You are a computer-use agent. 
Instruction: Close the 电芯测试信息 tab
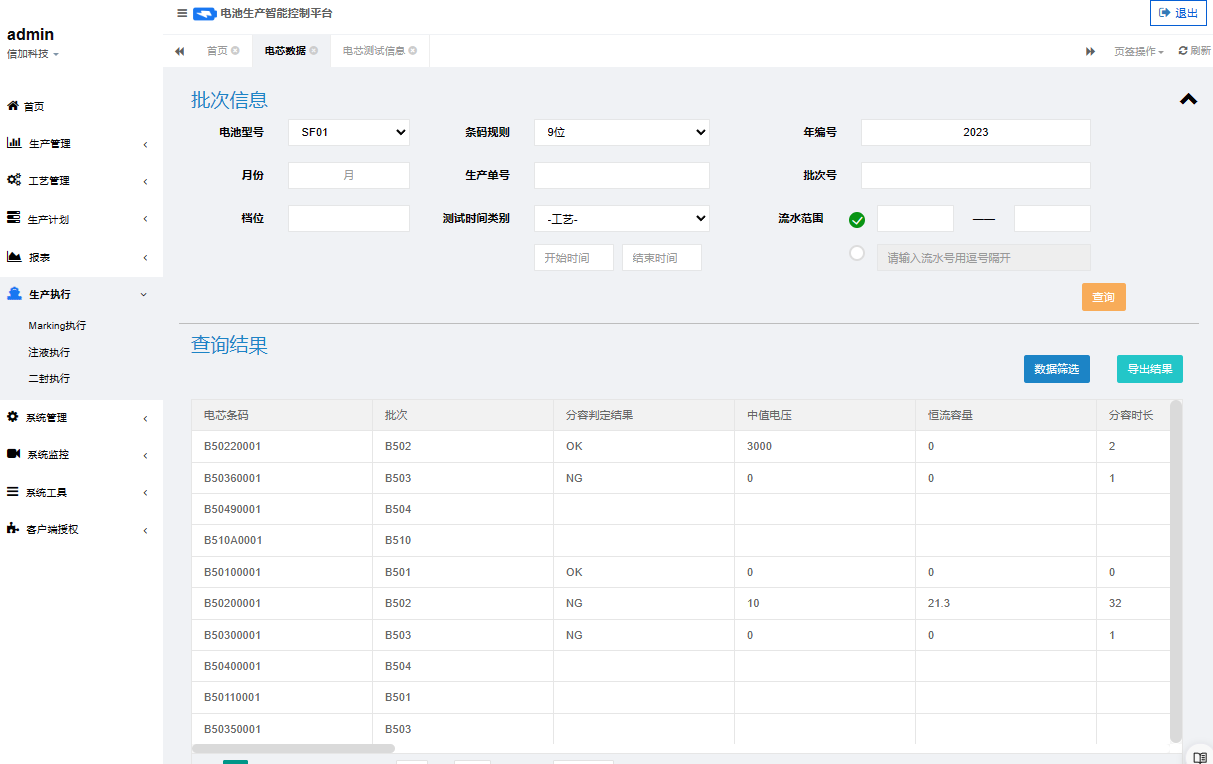413,50
